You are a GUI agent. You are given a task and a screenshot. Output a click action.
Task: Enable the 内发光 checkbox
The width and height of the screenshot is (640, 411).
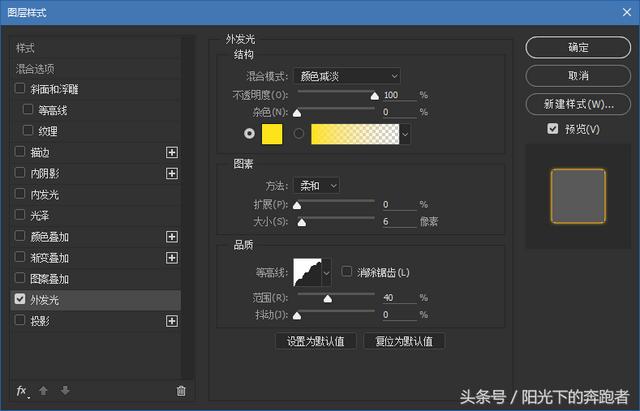(x=20, y=193)
